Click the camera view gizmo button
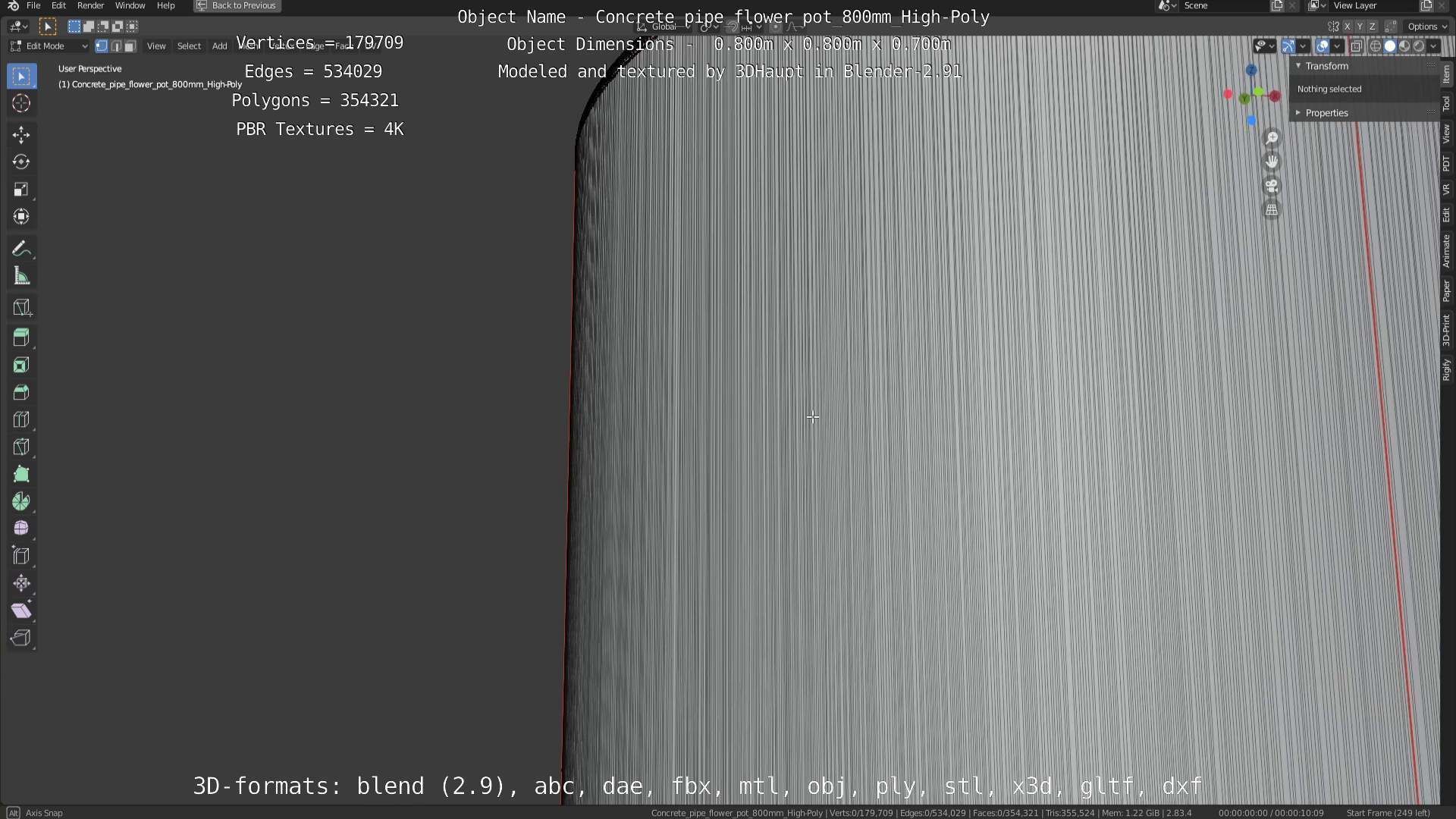1456x819 pixels. coord(1272,186)
